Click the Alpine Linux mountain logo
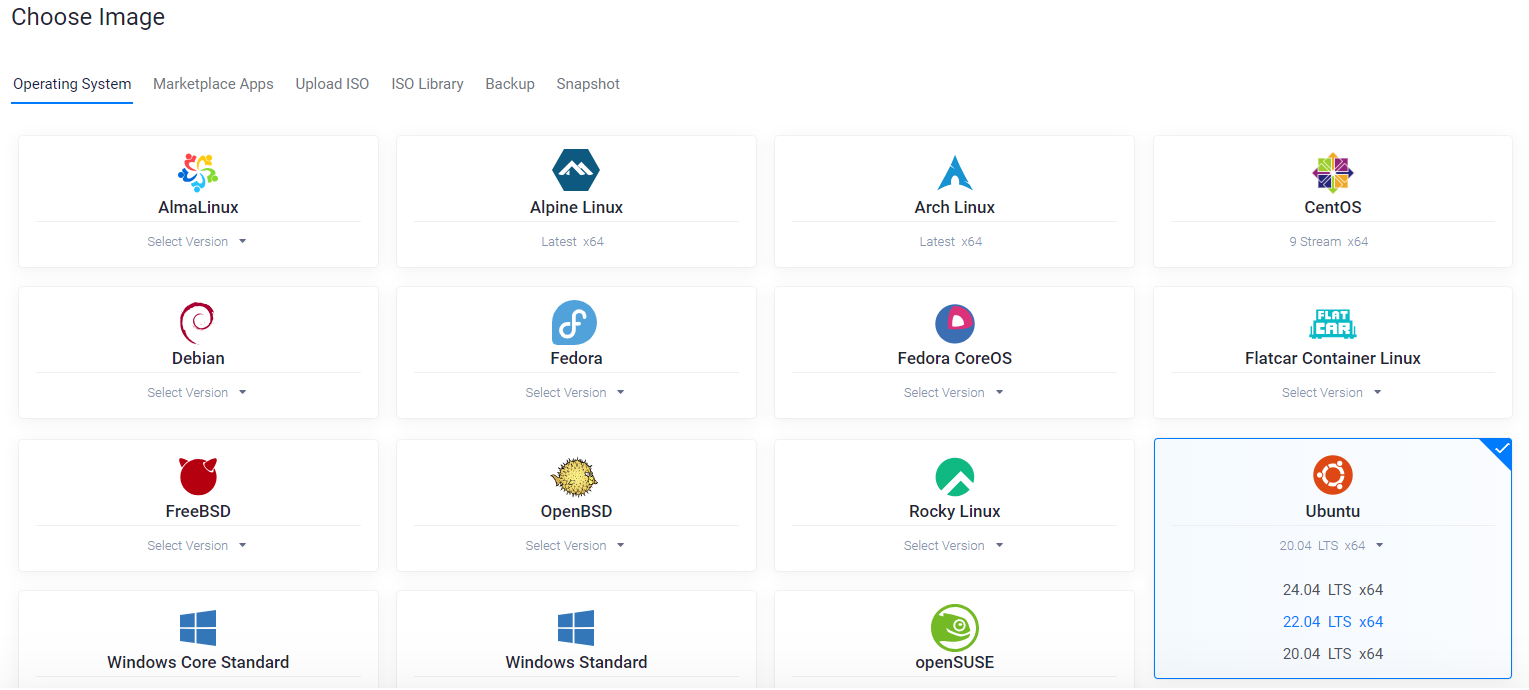The image size is (1529, 690). [576, 170]
